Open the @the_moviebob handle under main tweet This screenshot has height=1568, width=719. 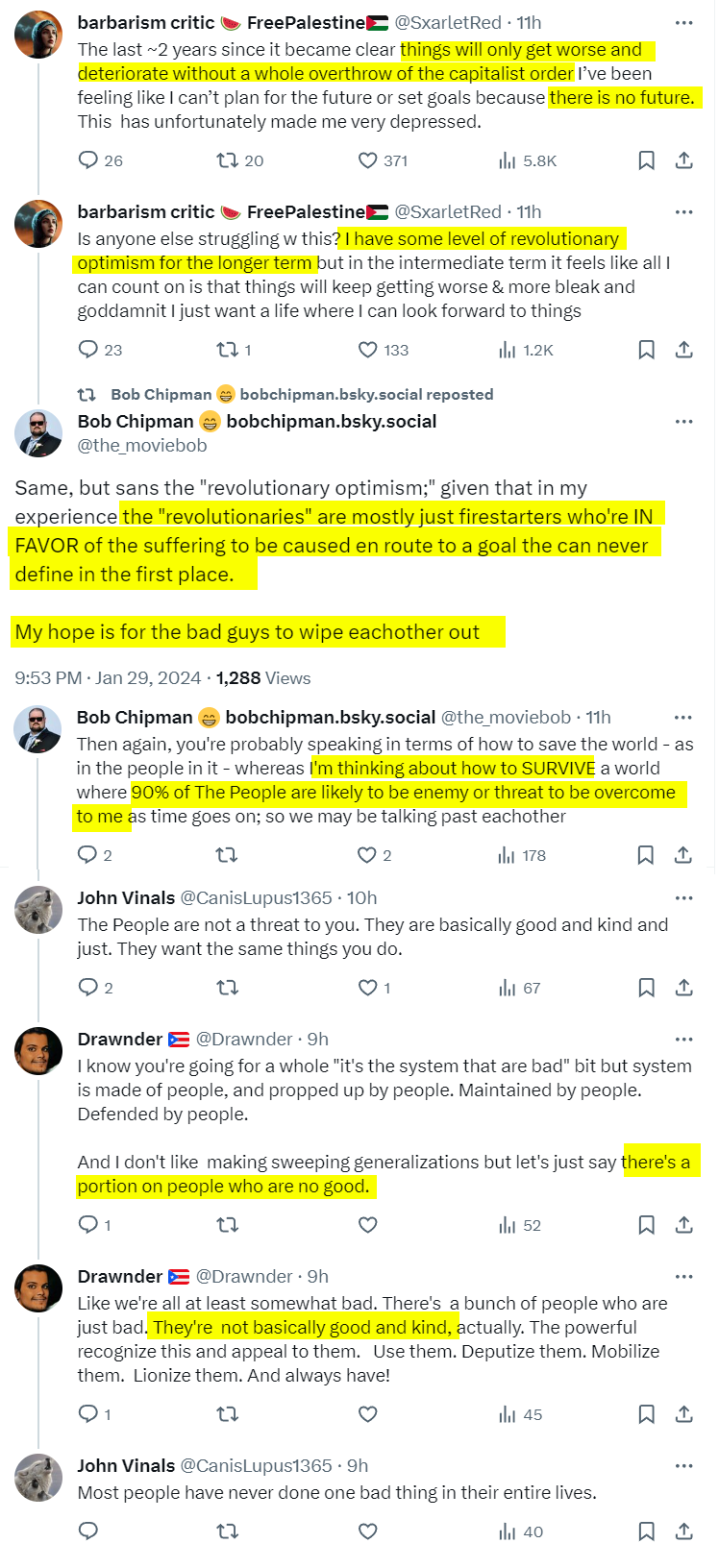(141, 446)
